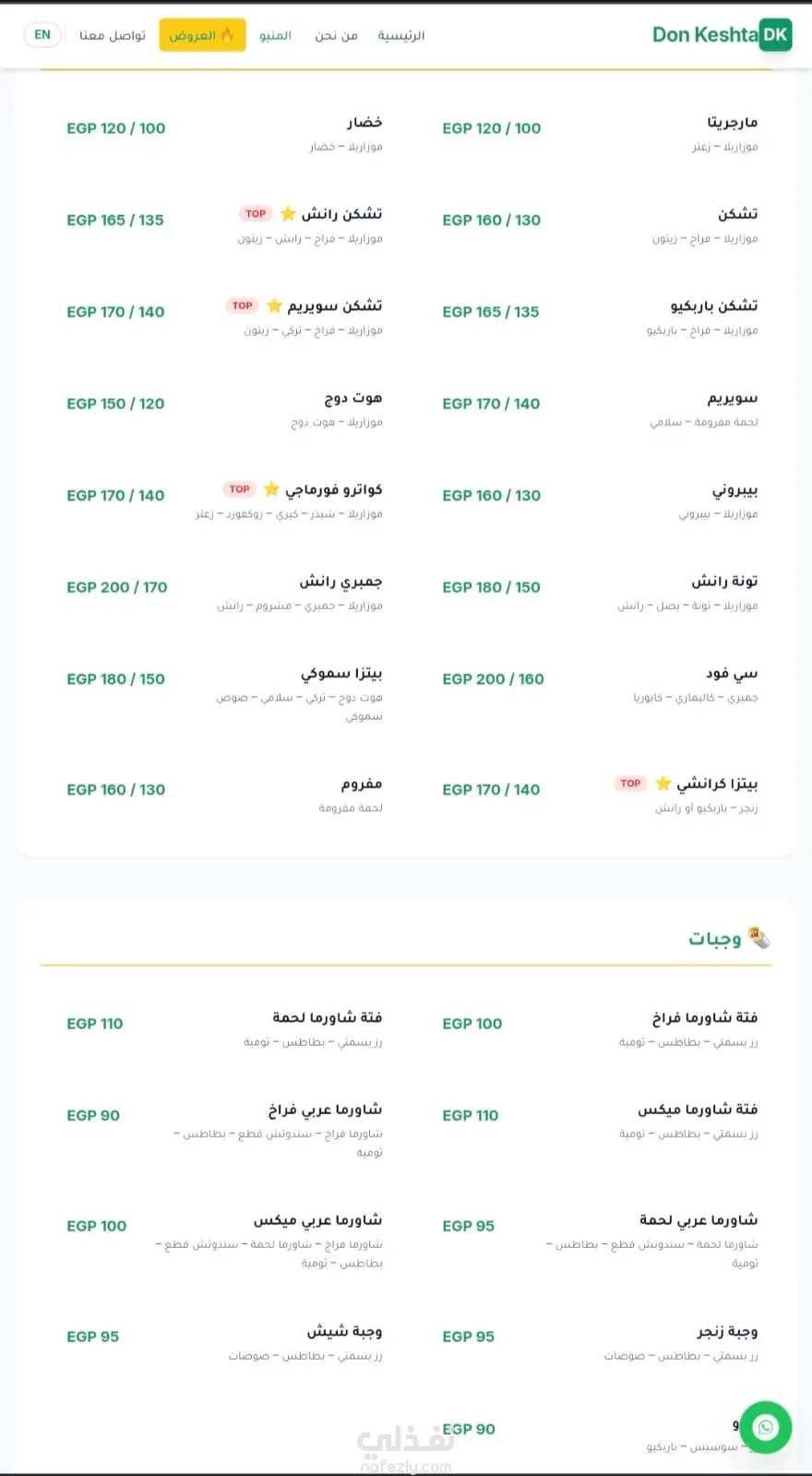
Task: Click star icon beside كواترو فورماجي
Action: pos(271,489)
